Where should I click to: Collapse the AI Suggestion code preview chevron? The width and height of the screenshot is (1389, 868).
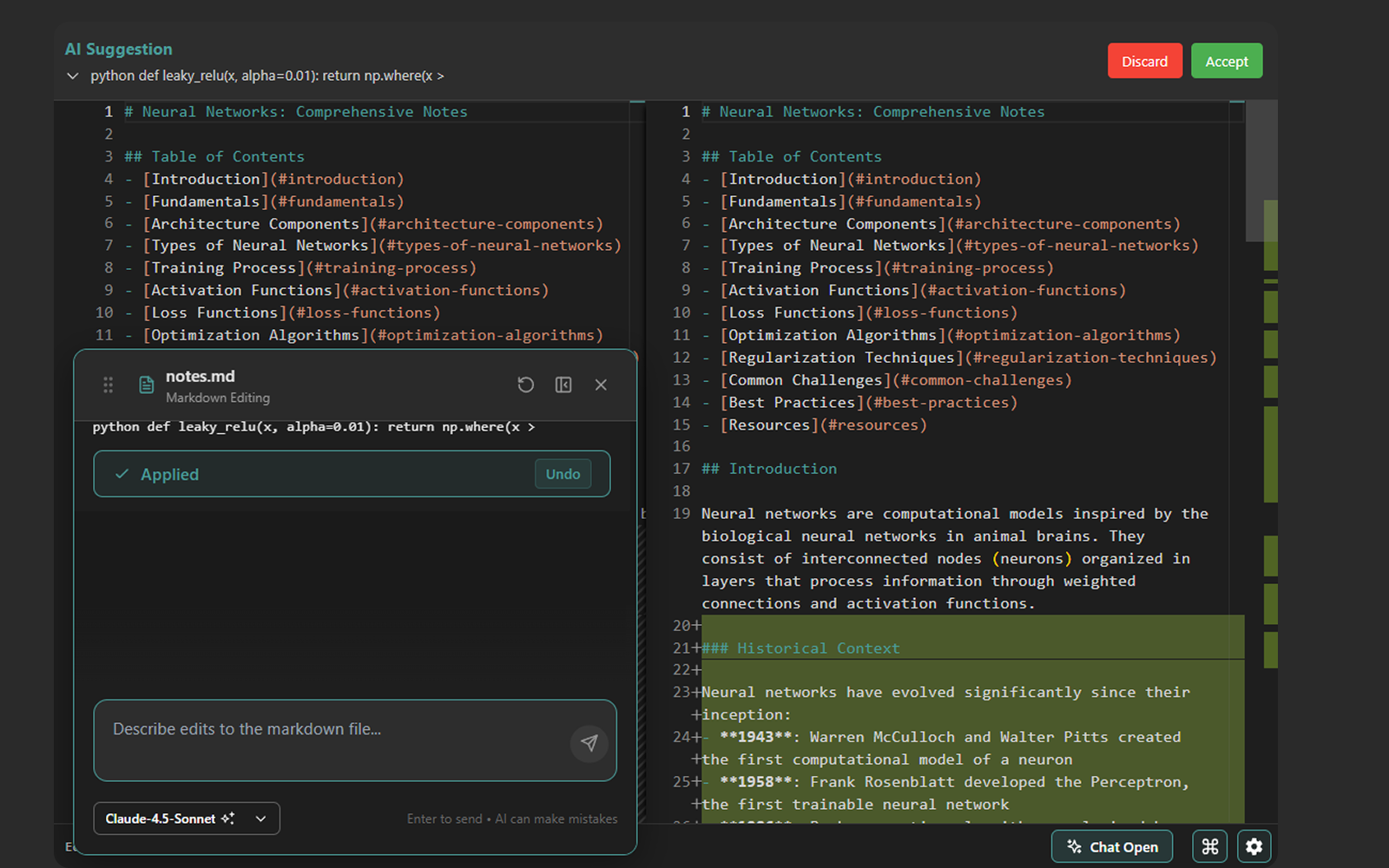[73, 76]
